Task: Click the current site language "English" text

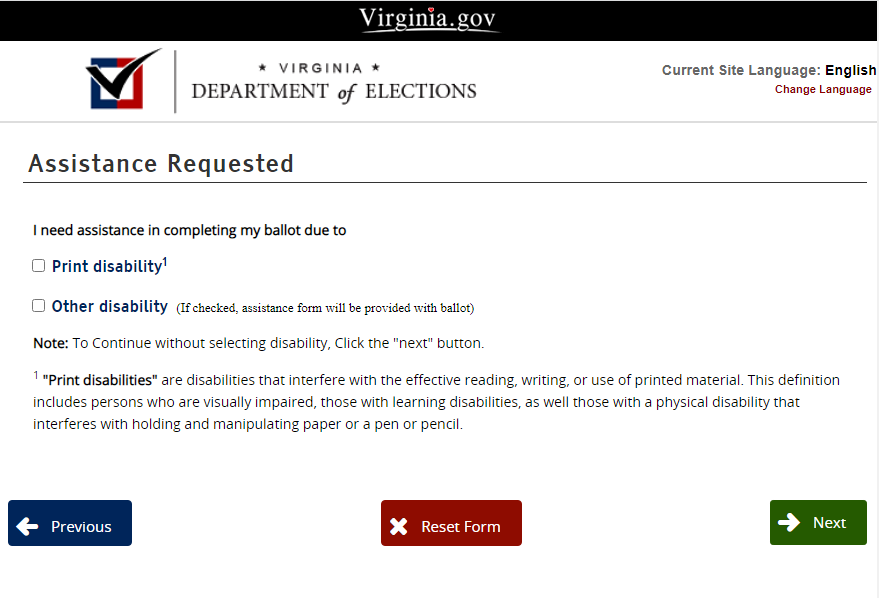Action: tap(850, 70)
